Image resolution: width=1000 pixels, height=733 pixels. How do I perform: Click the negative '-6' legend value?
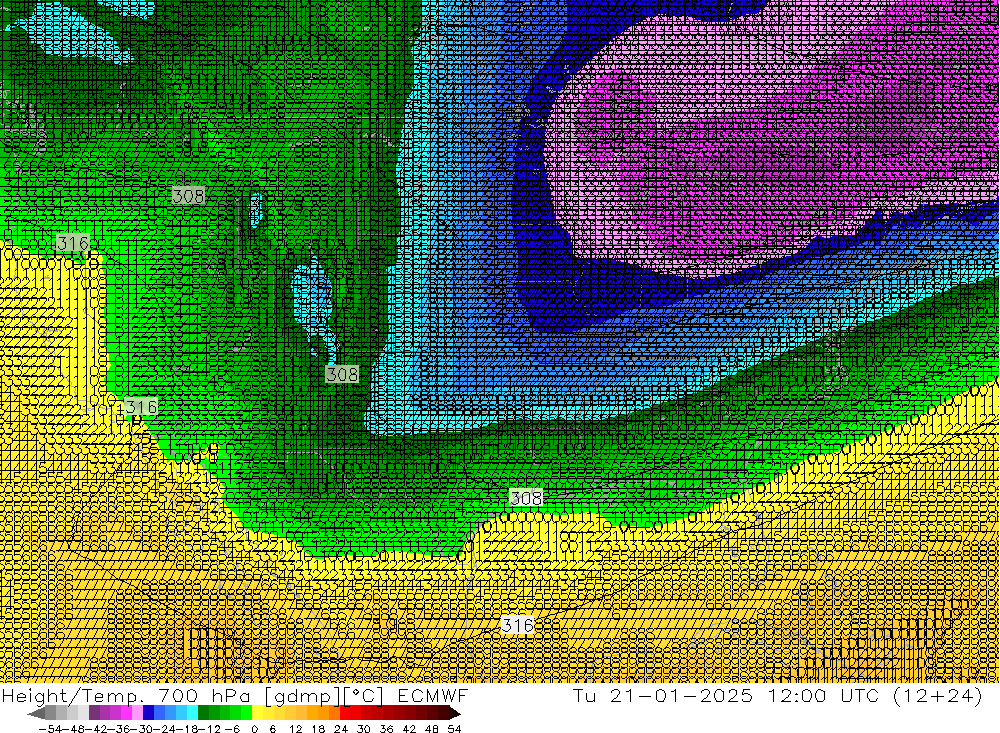[x=232, y=729]
